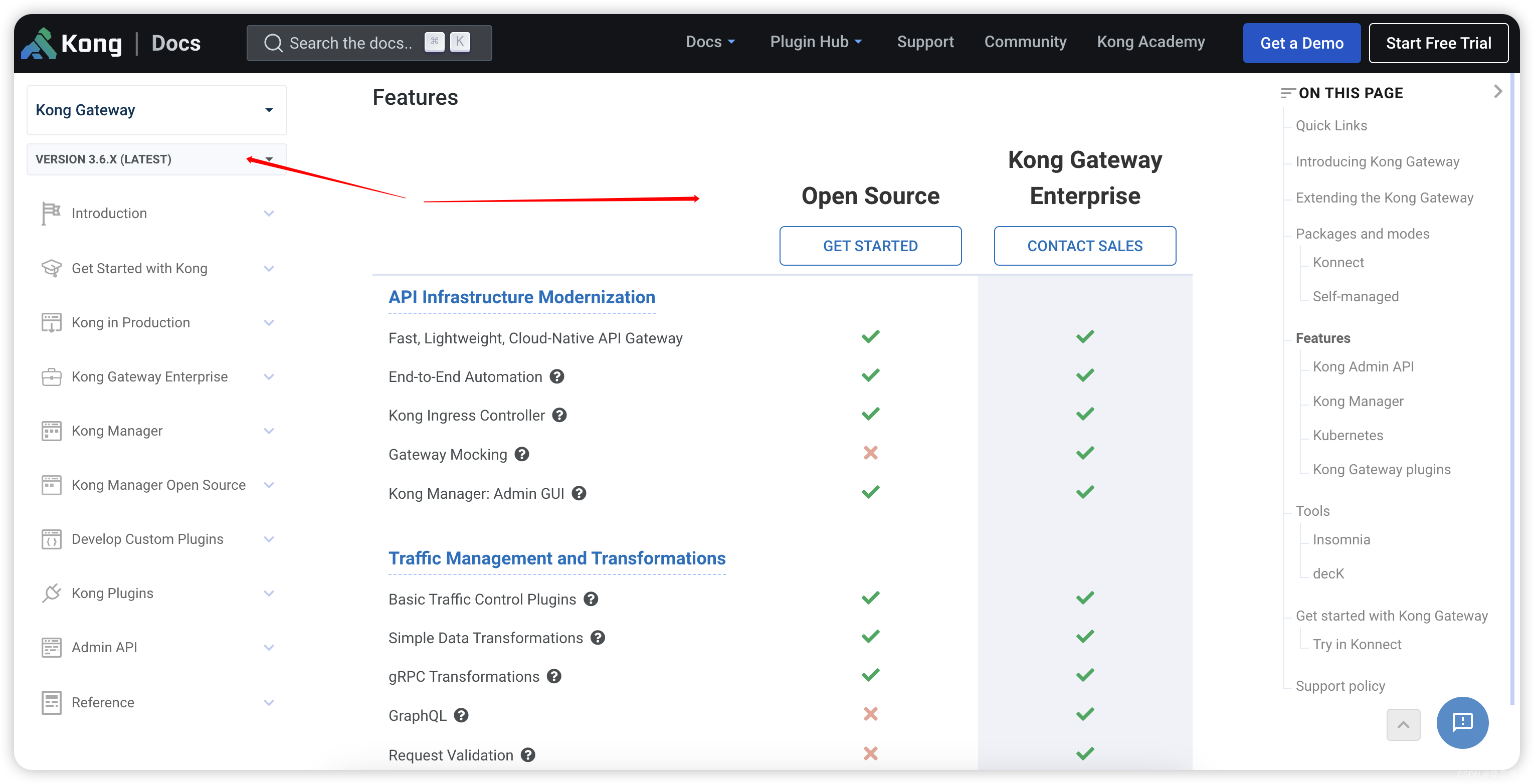1534x784 pixels.
Task: Click the Reference sidebar icon
Action: tap(51, 702)
